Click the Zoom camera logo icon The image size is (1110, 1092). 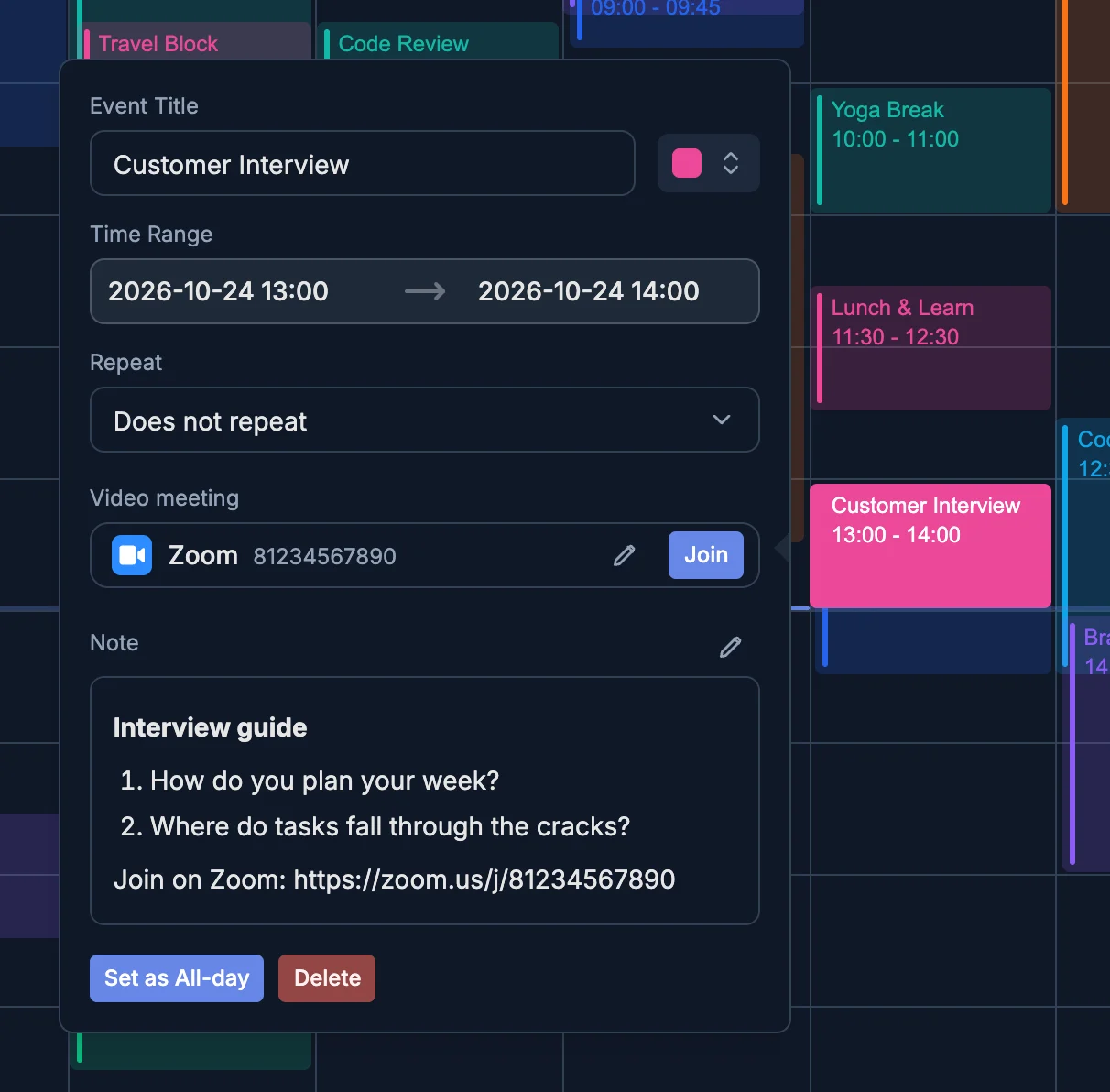pyautogui.click(x=132, y=555)
